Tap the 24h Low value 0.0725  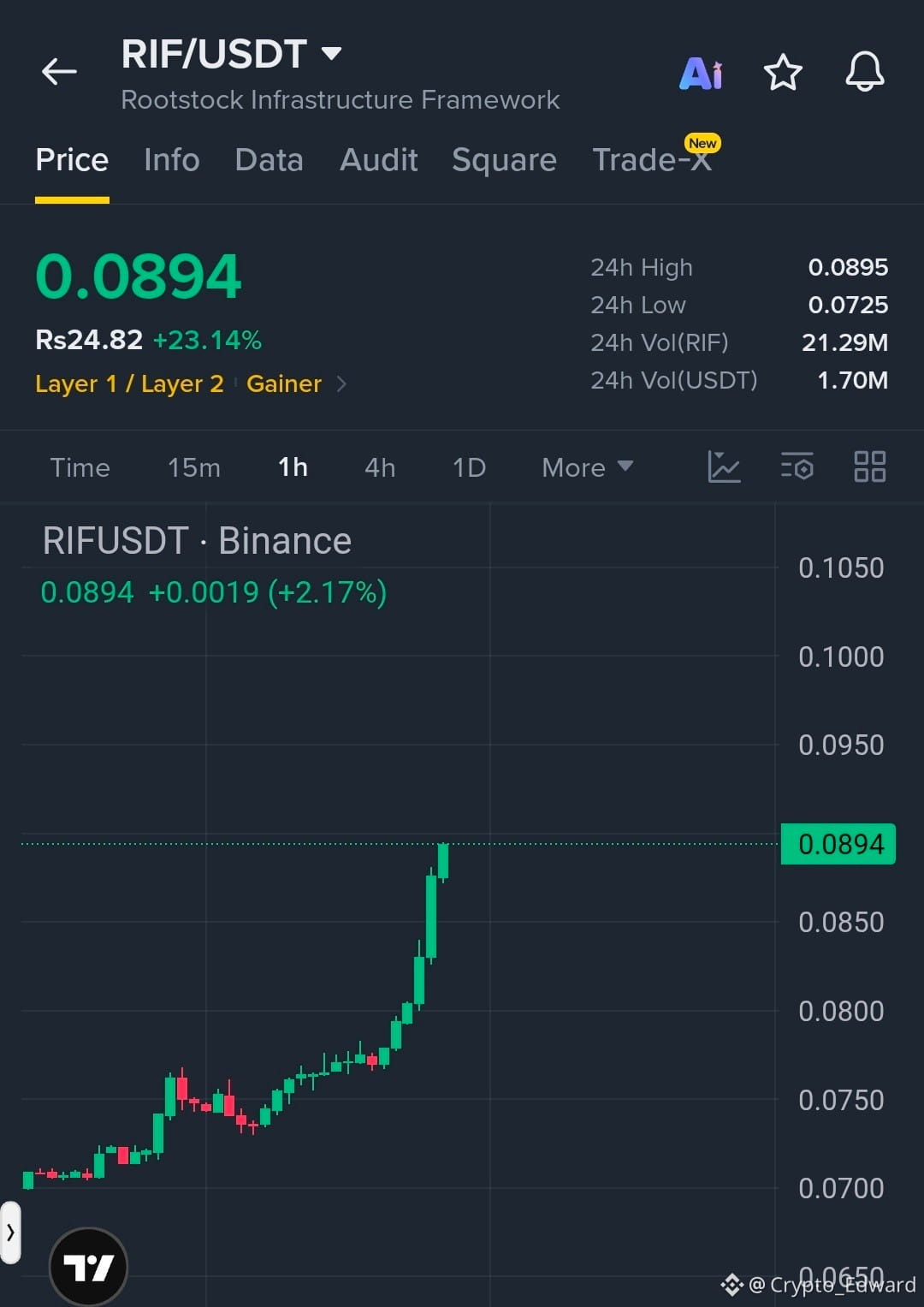(848, 305)
